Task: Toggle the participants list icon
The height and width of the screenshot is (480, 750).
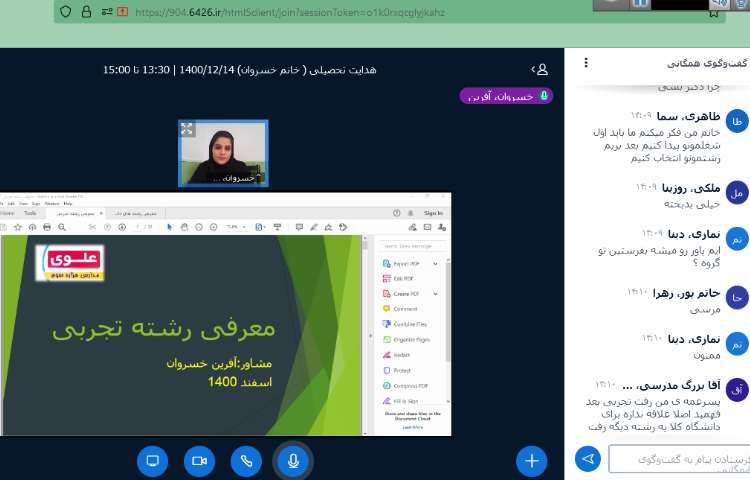Action: pos(540,69)
